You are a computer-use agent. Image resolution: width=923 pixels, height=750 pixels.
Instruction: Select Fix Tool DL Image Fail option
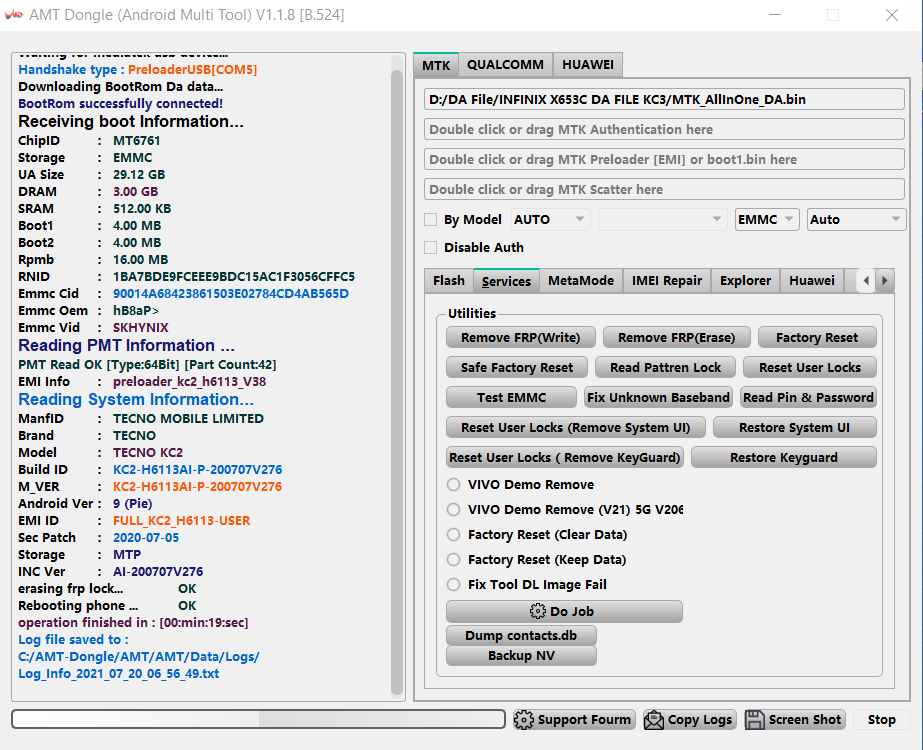click(x=453, y=585)
